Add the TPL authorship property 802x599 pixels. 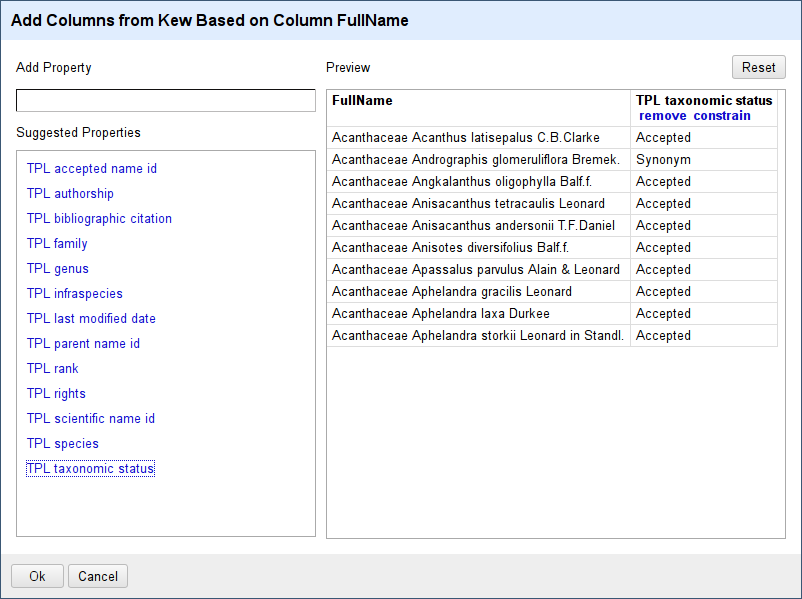coord(70,193)
